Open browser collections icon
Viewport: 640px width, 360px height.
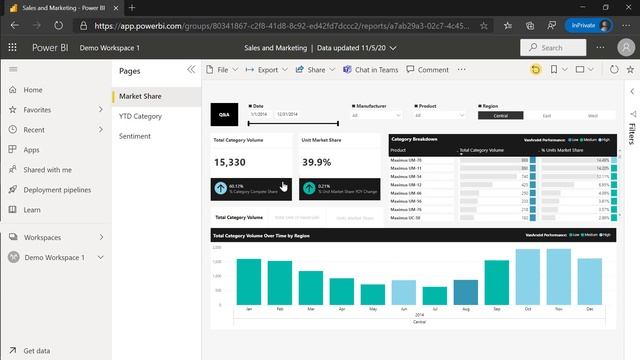point(530,26)
